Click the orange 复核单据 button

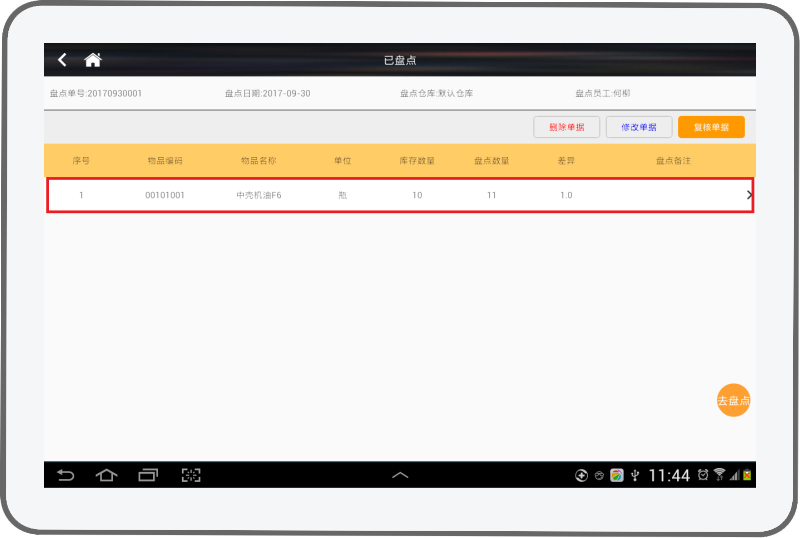click(x=711, y=127)
